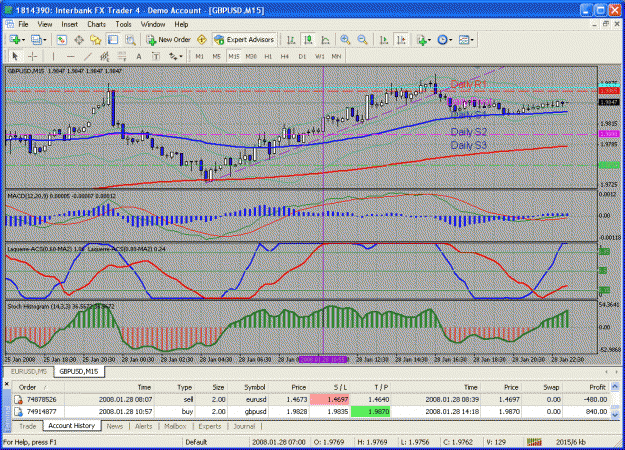The image size is (625, 450).
Task: Launch MetaEditor yellow diamond icon
Action: [202, 40]
